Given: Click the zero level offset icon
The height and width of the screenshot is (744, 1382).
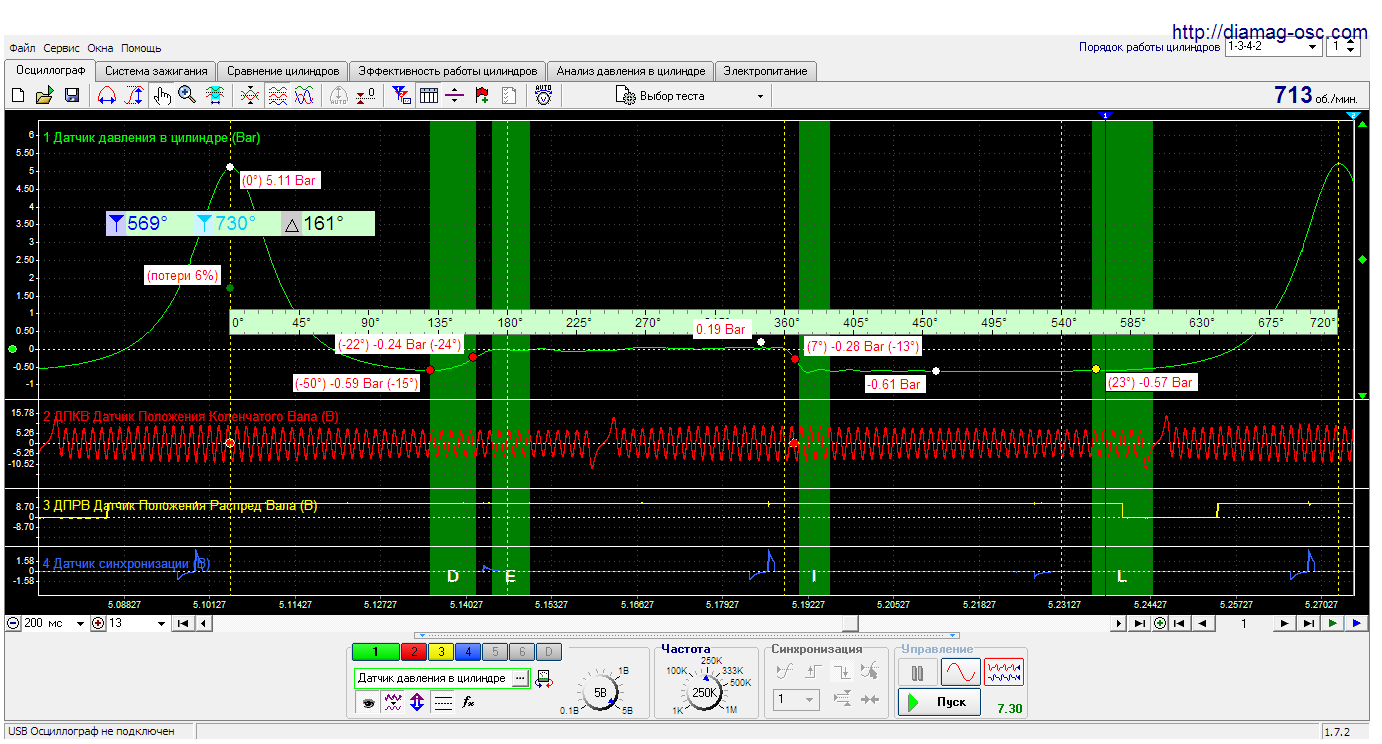Looking at the screenshot, I should coord(366,96).
